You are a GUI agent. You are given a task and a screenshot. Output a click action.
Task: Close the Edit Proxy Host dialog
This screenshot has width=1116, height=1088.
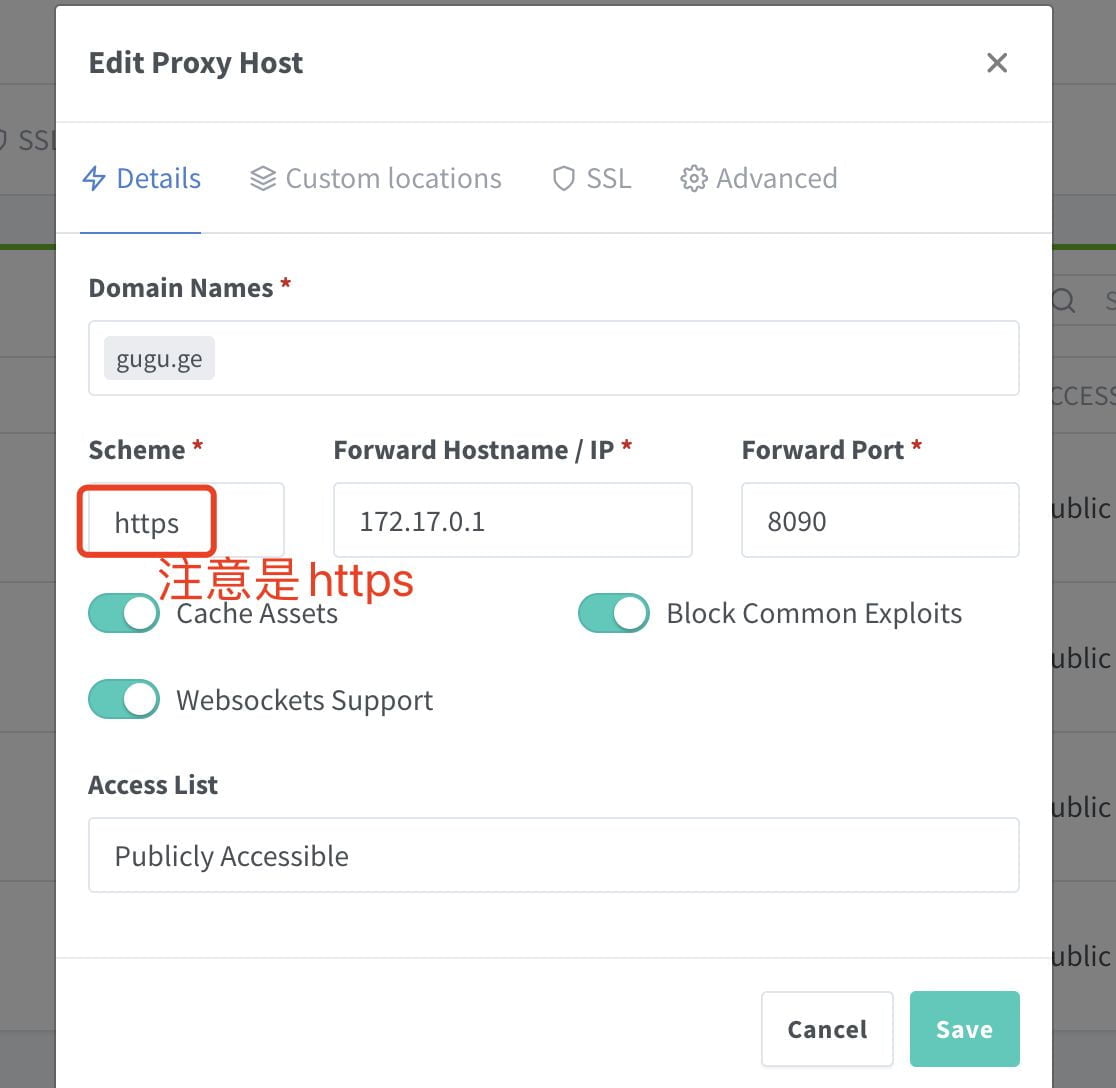click(x=996, y=63)
